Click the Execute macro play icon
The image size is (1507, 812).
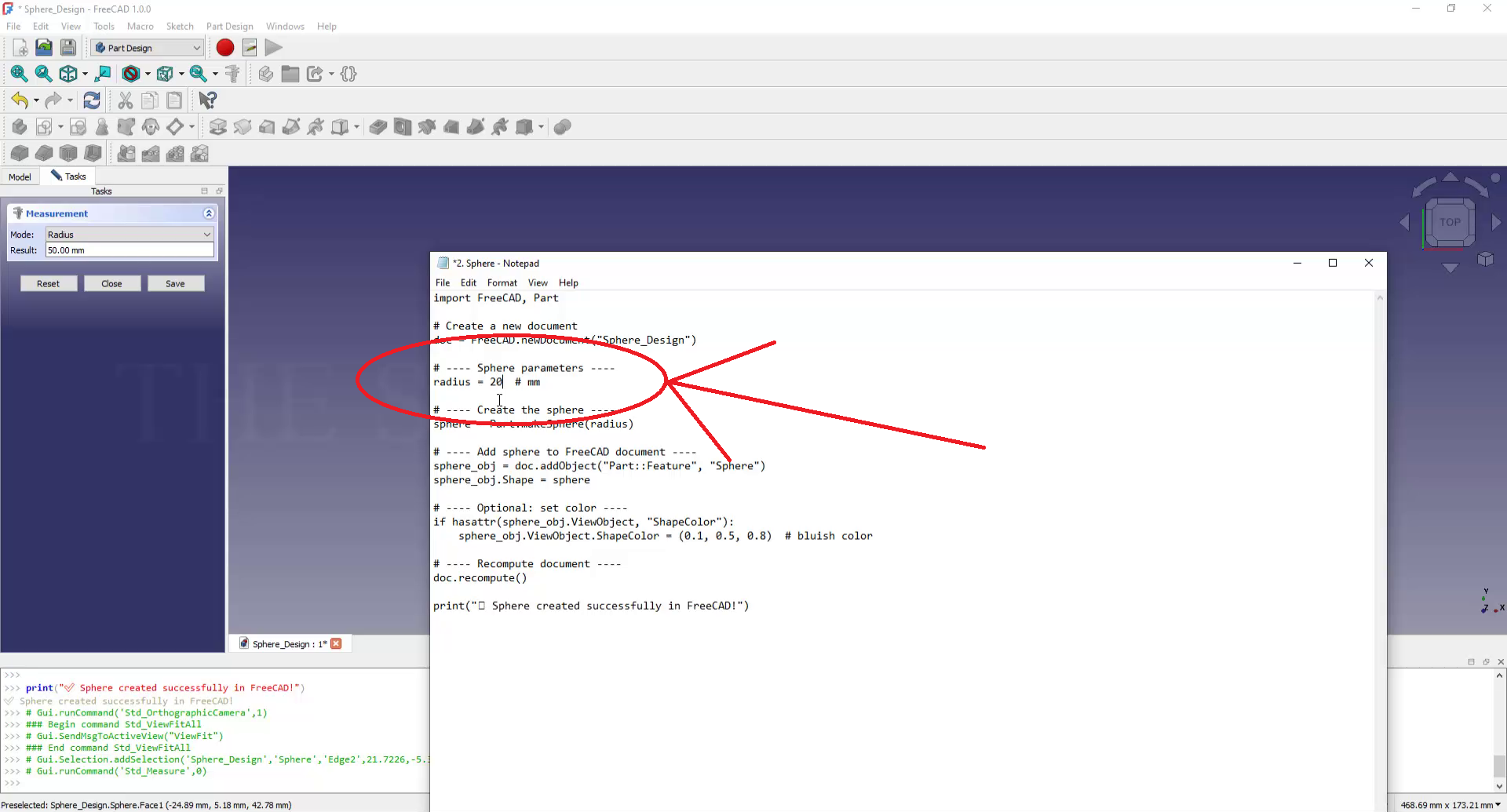click(x=273, y=48)
